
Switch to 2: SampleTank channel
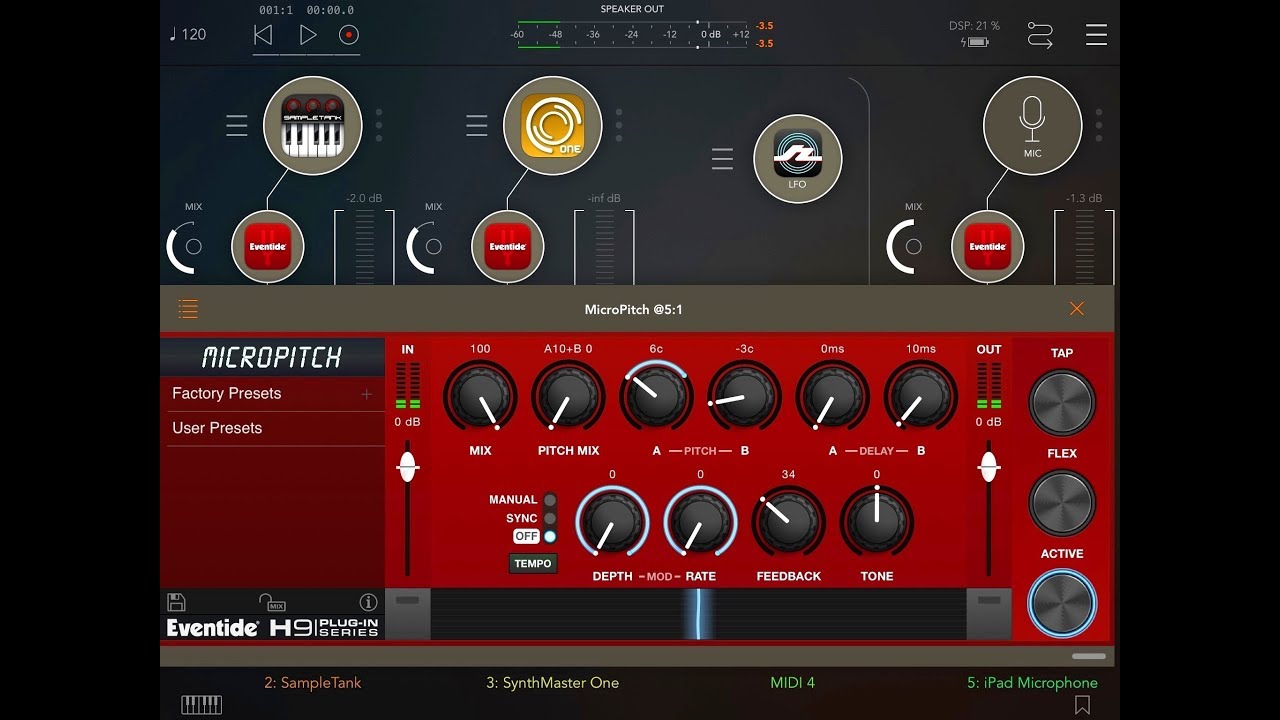click(x=313, y=683)
